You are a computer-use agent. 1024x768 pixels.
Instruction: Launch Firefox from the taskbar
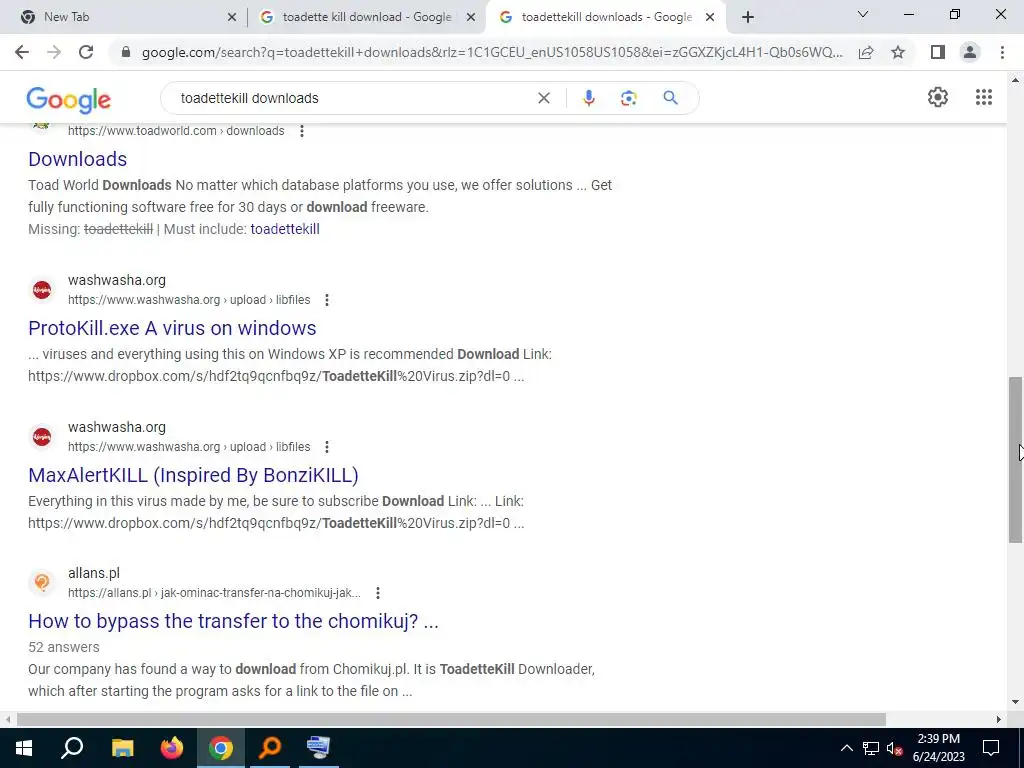172,748
